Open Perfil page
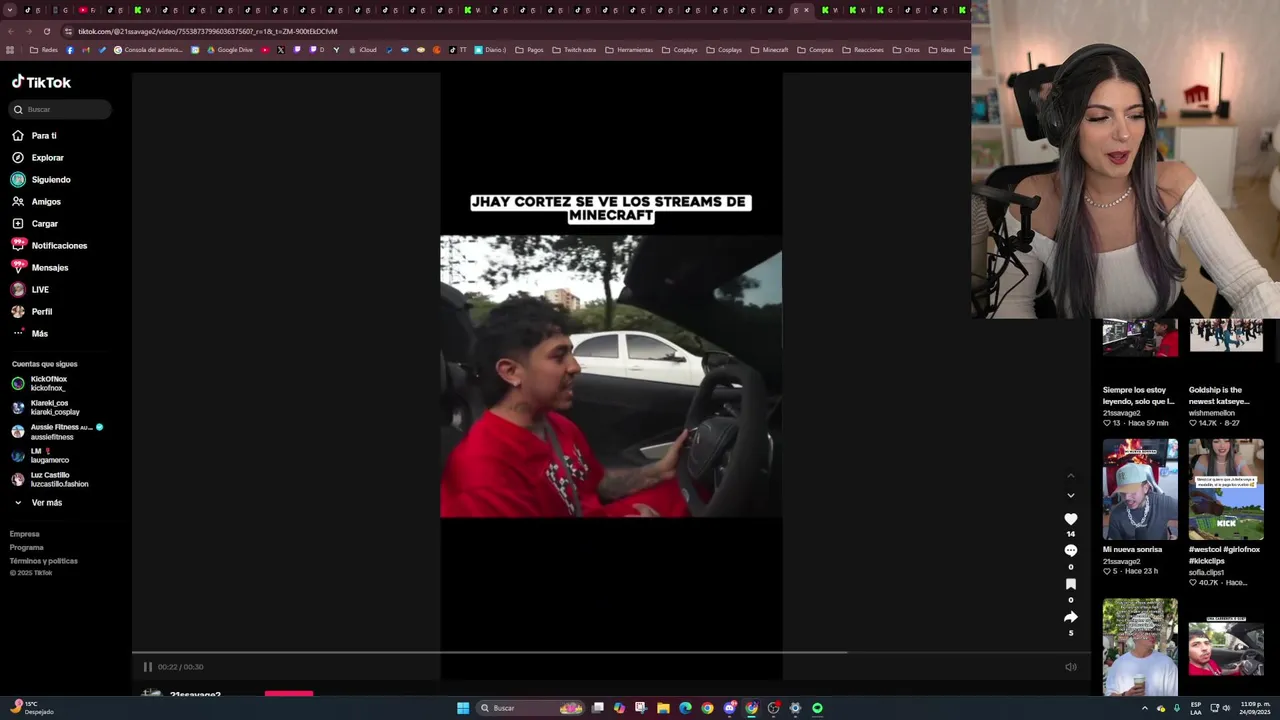Image resolution: width=1280 pixels, height=720 pixels. (32, 311)
